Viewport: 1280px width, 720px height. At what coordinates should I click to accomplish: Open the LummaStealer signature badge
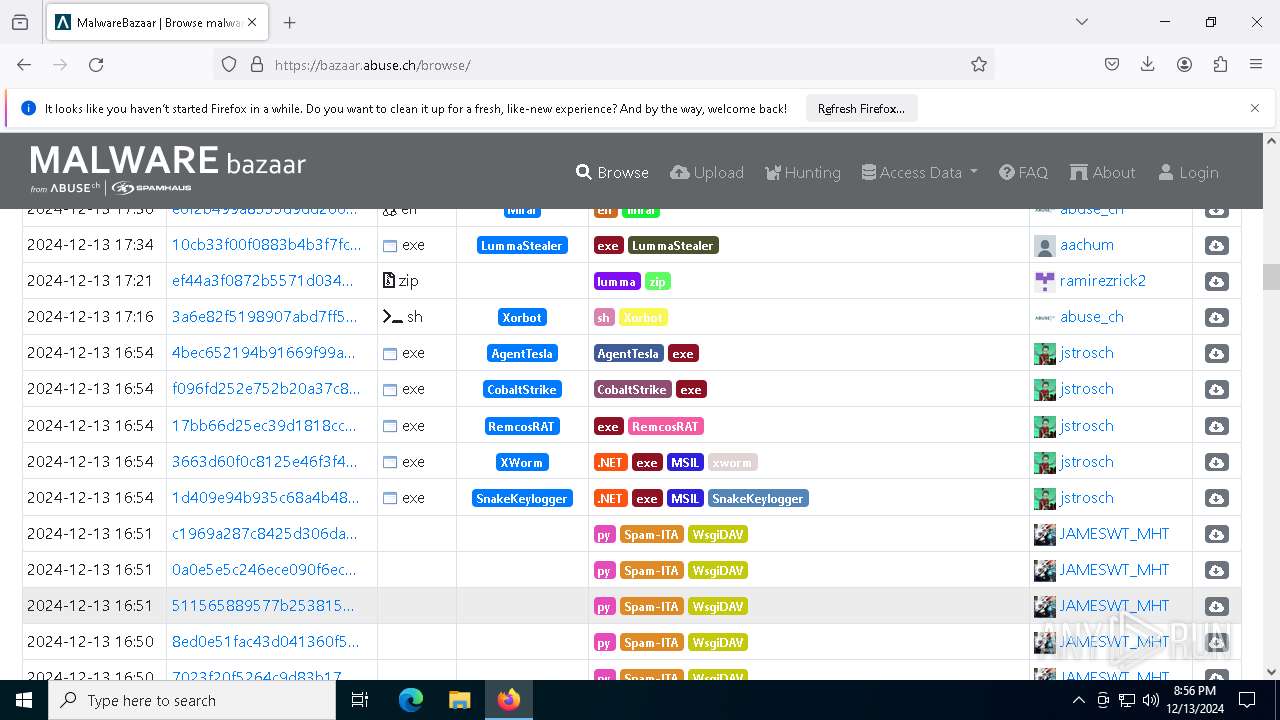(522, 245)
